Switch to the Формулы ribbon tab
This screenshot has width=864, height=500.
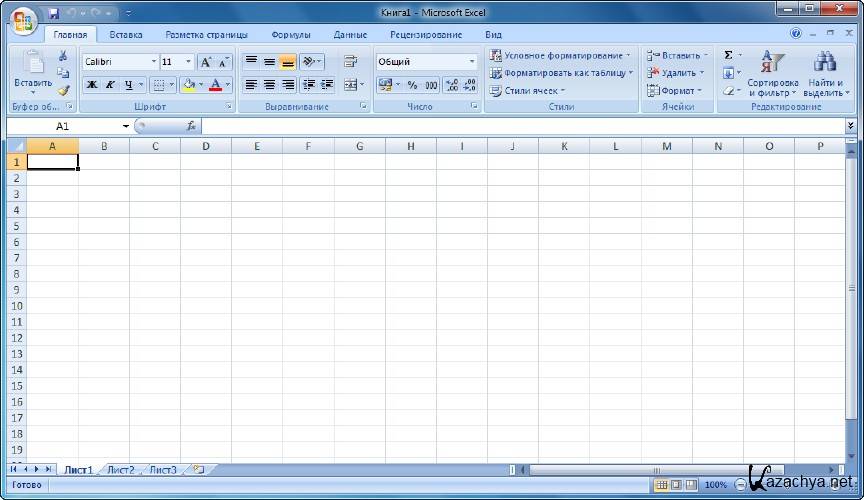click(291, 34)
